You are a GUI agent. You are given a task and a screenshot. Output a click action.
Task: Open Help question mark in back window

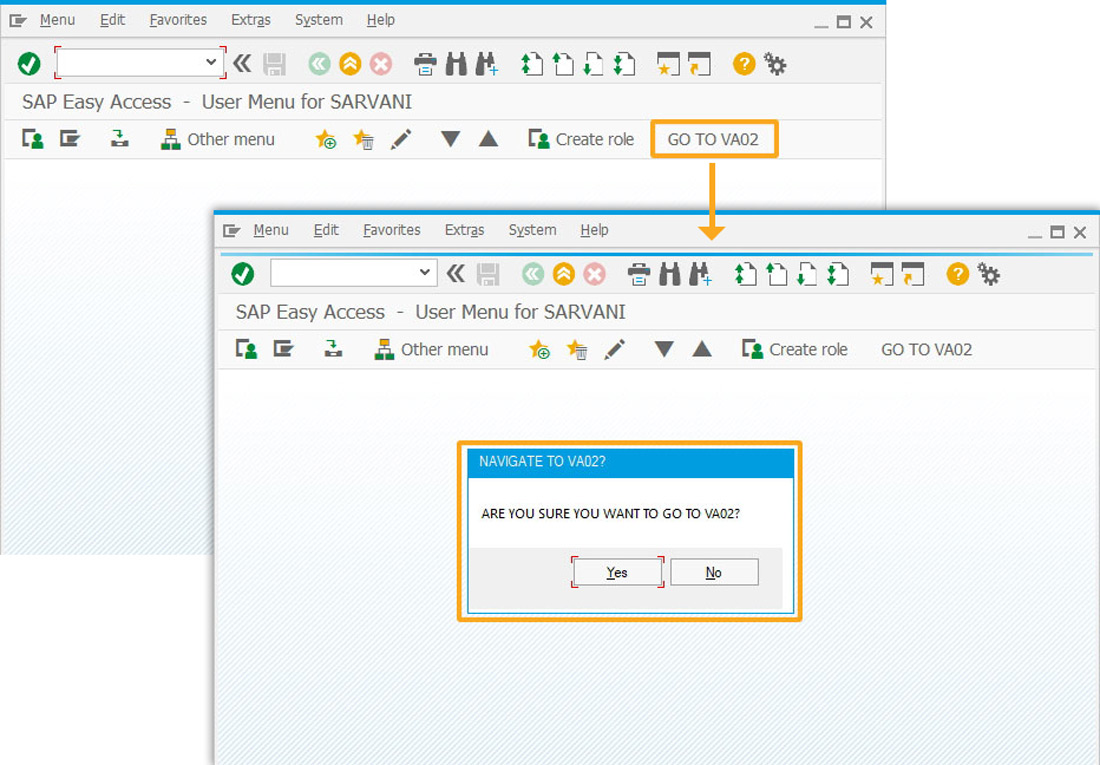pos(744,64)
